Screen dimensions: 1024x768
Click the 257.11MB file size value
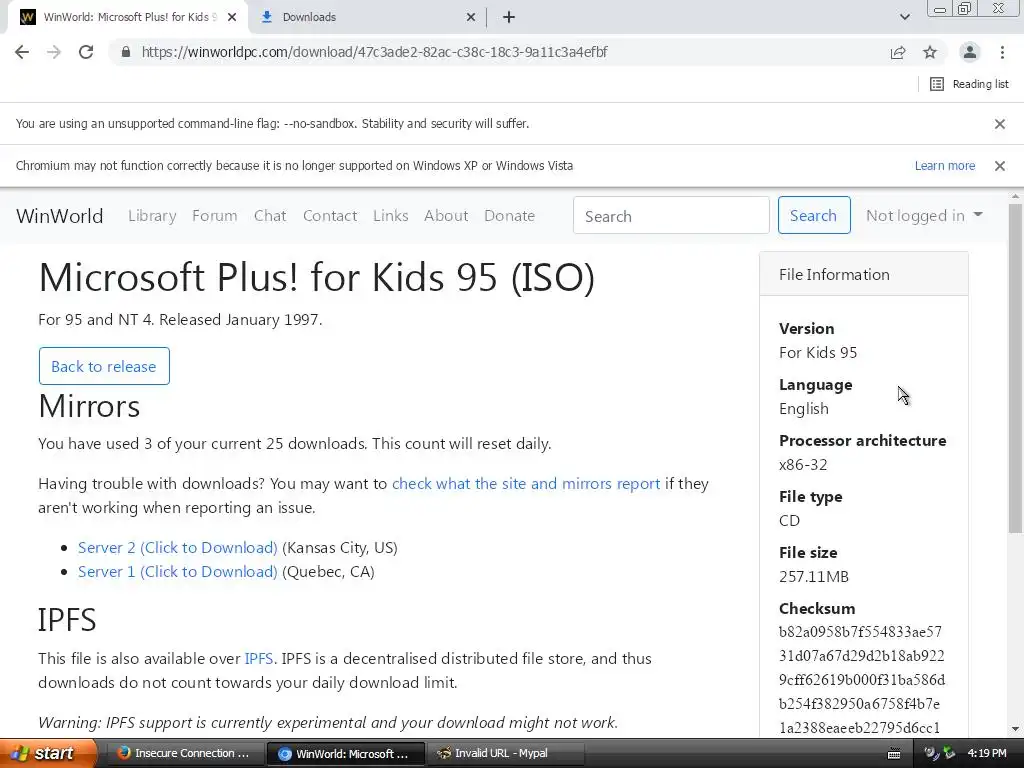click(x=814, y=577)
